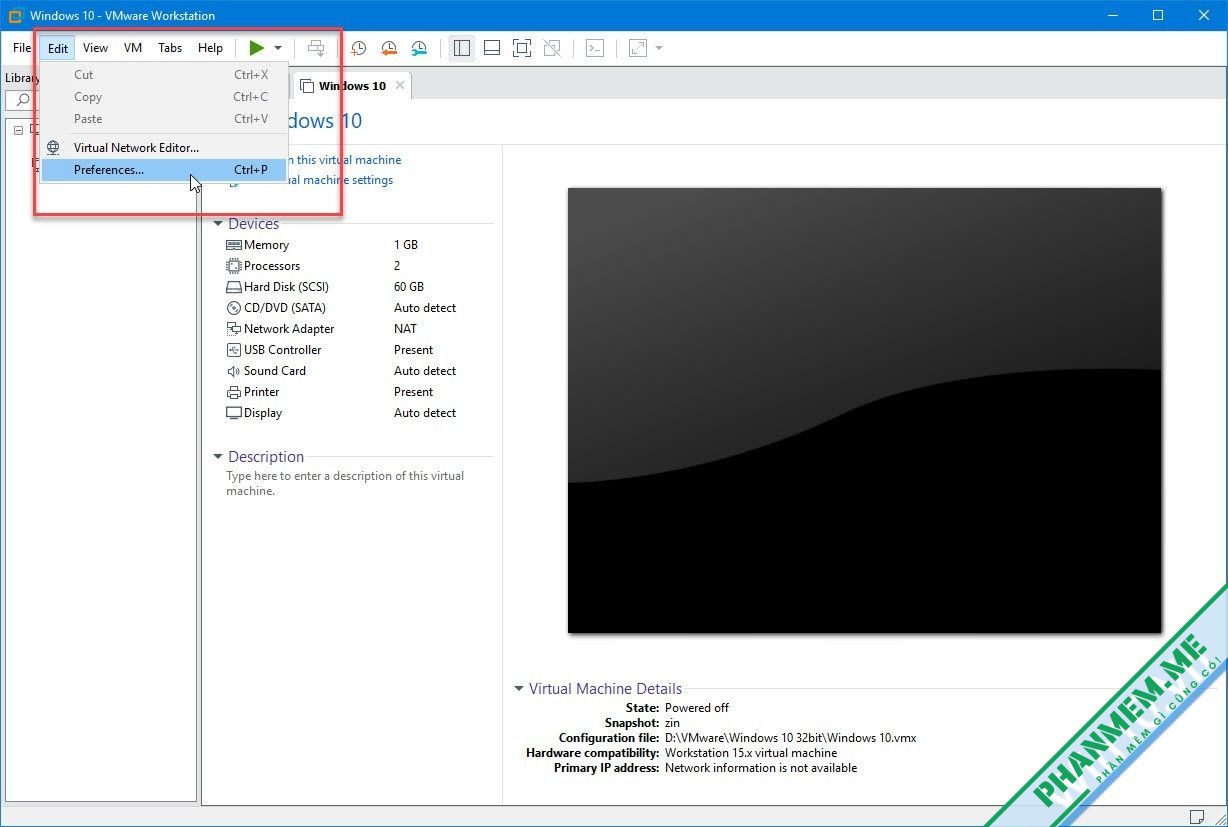Toggle the thumbnail bar icon

(x=492, y=48)
